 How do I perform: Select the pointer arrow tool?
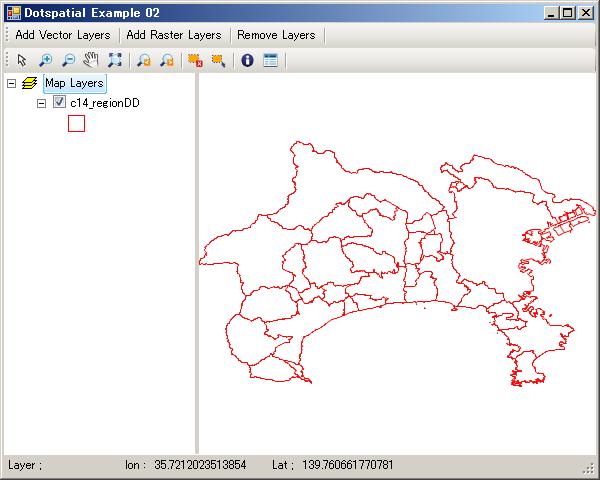click(x=22, y=60)
